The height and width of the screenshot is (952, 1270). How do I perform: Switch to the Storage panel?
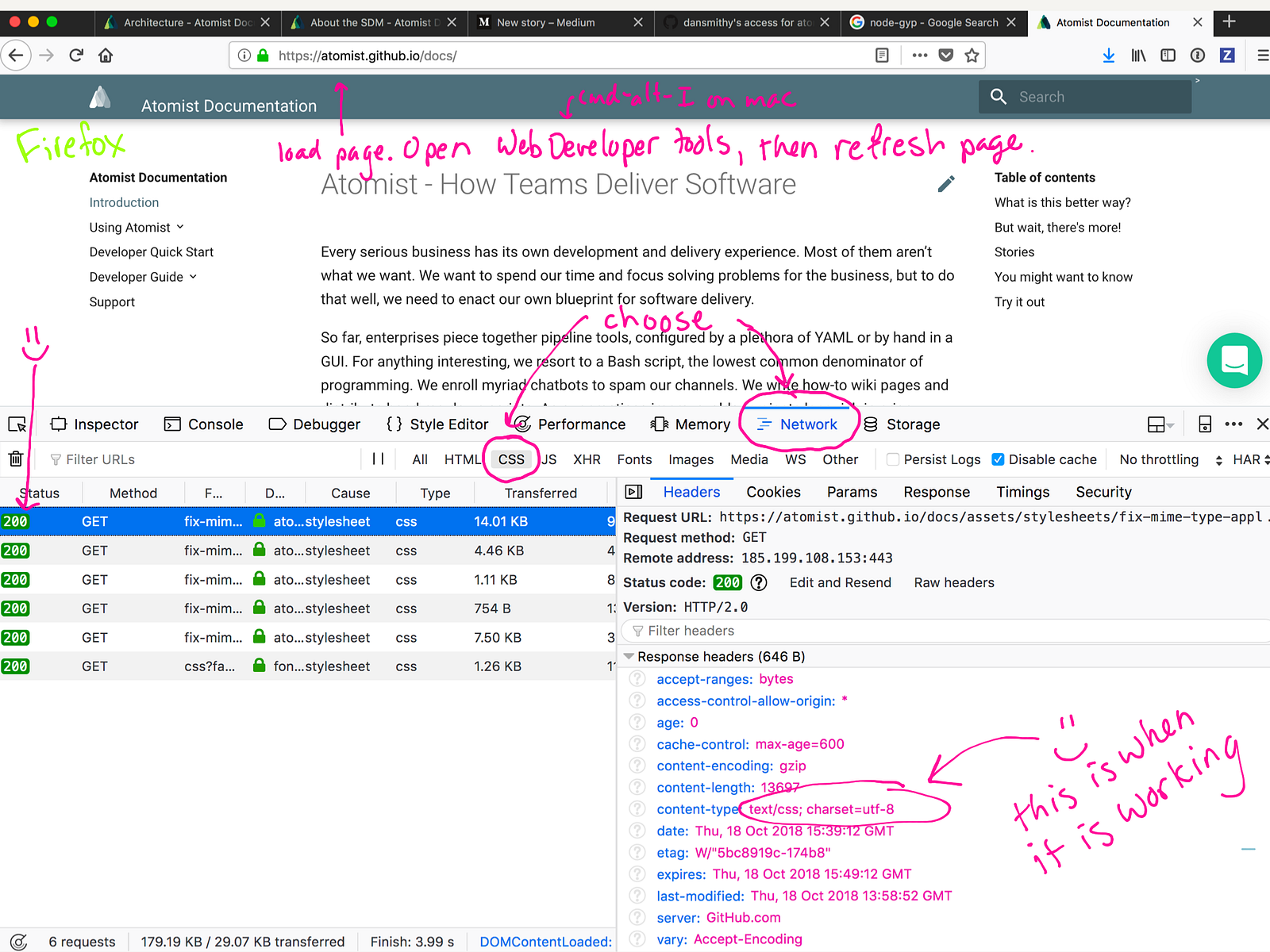tap(902, 424)
